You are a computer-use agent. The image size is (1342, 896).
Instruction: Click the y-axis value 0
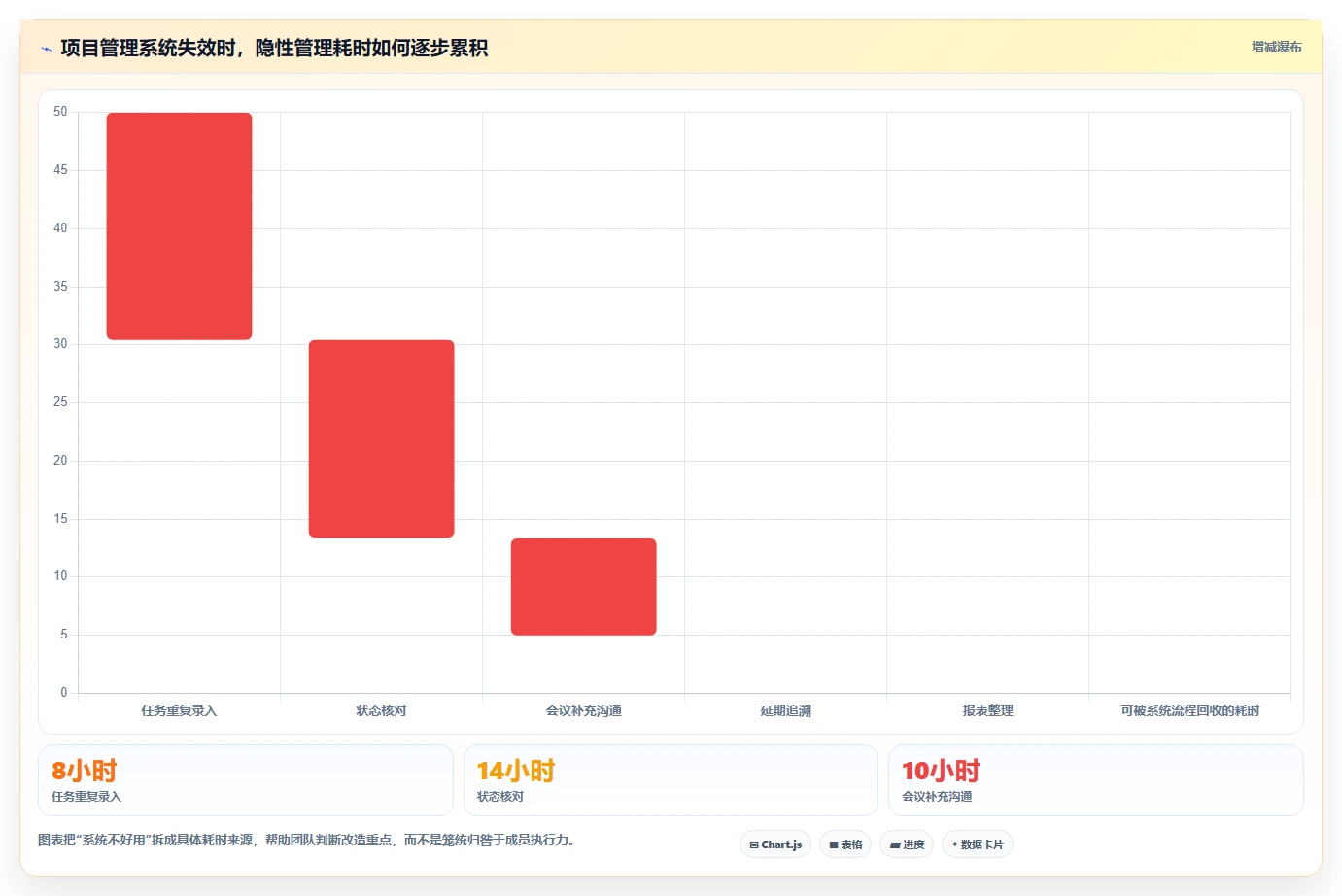(x=64, y=692)
